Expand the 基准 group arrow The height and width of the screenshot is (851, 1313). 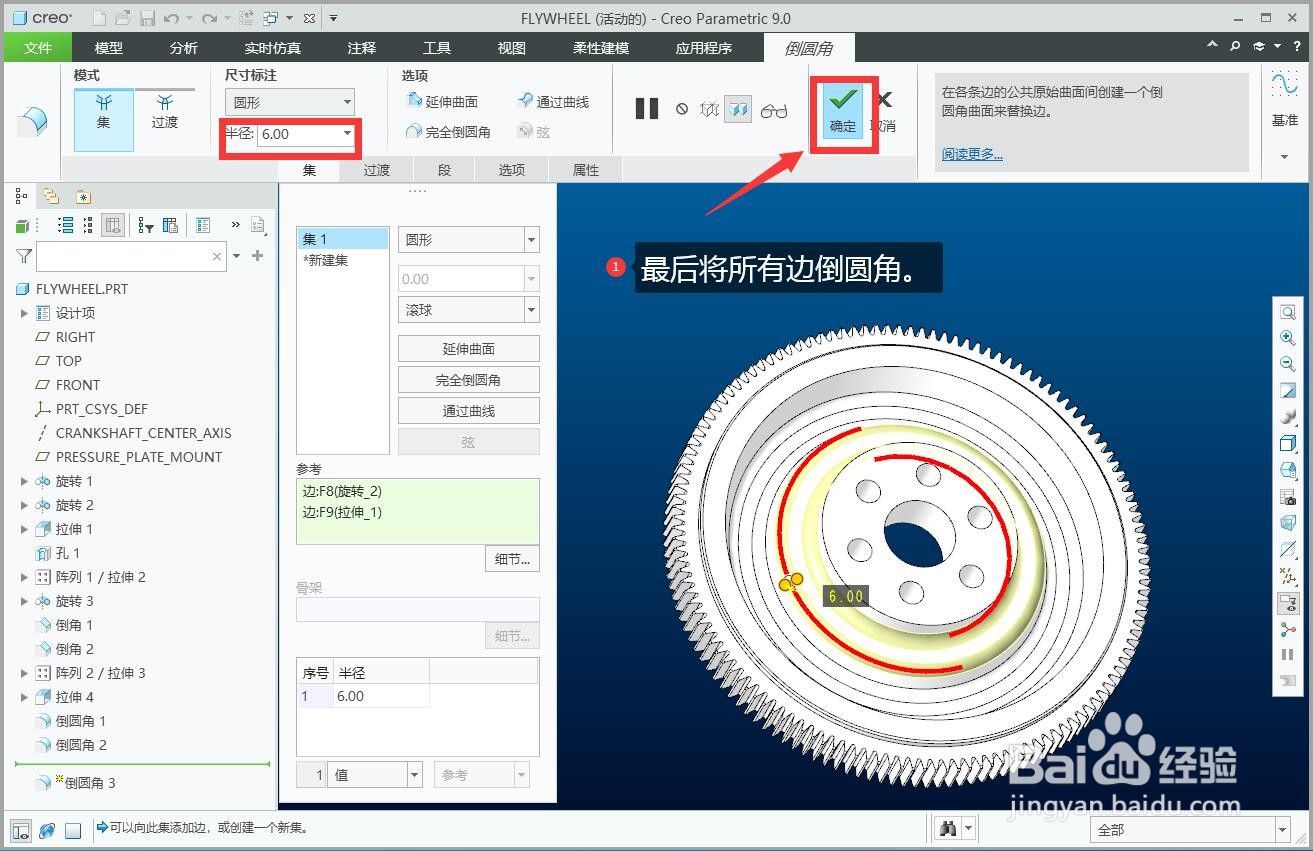click(x=1285, y=157)
